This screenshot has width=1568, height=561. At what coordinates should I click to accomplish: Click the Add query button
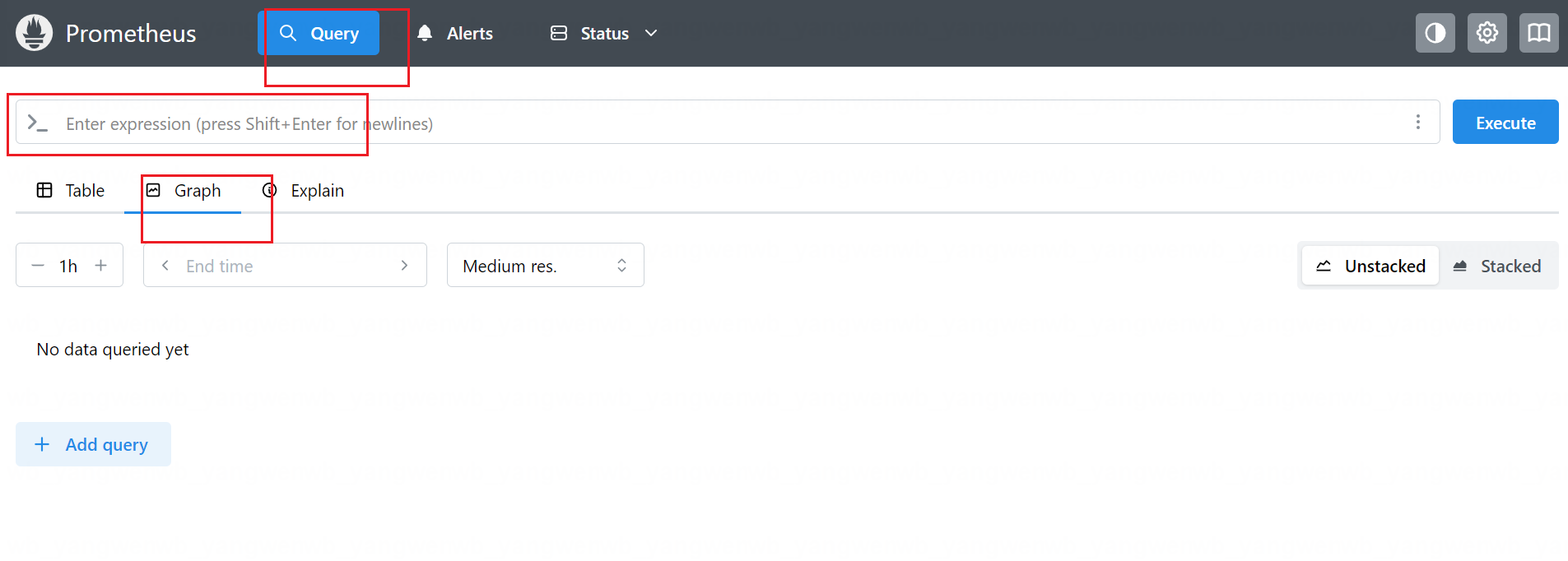(x=93, y=444)
